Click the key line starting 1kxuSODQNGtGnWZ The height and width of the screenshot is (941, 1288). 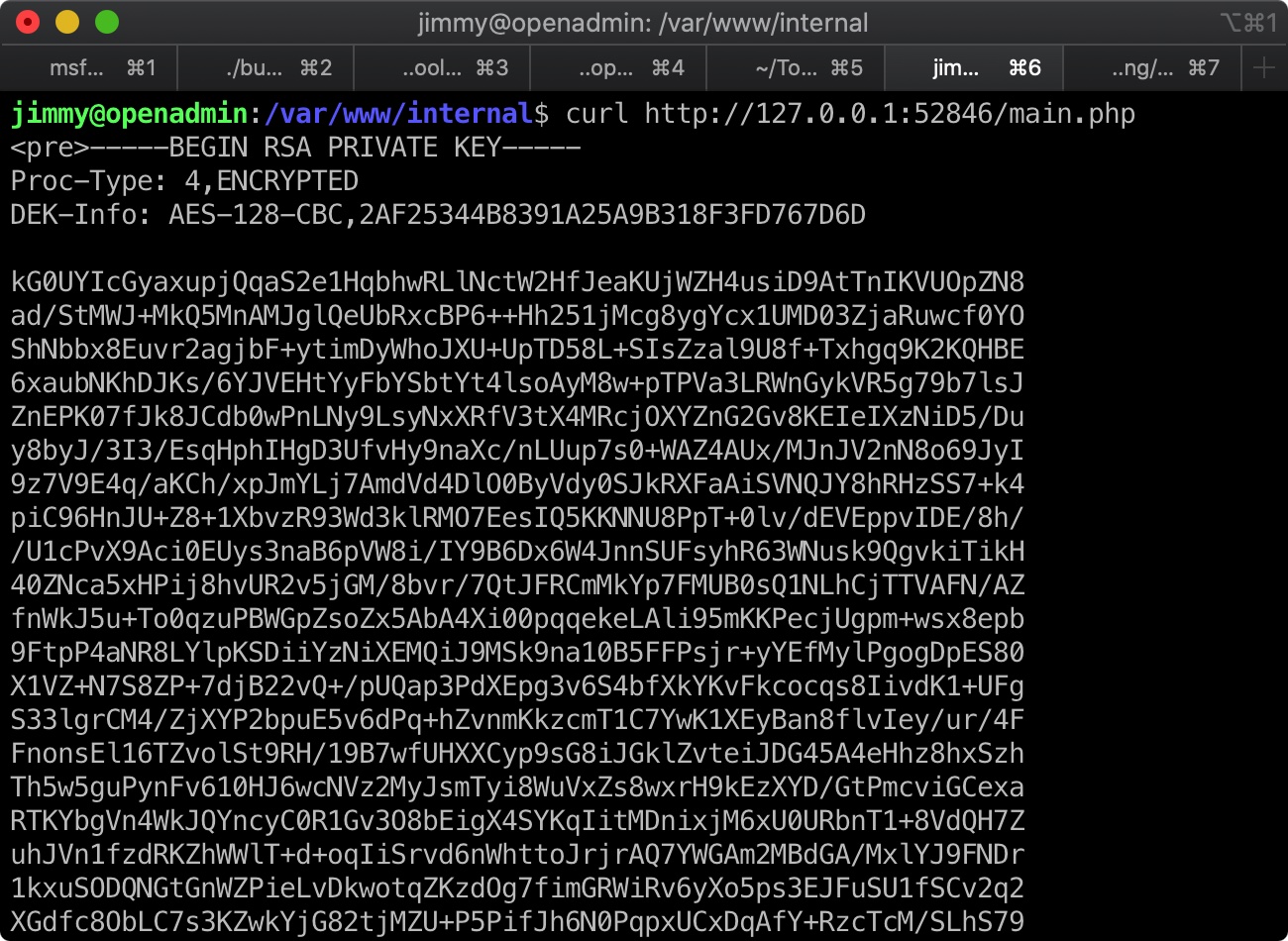(517, 889)
